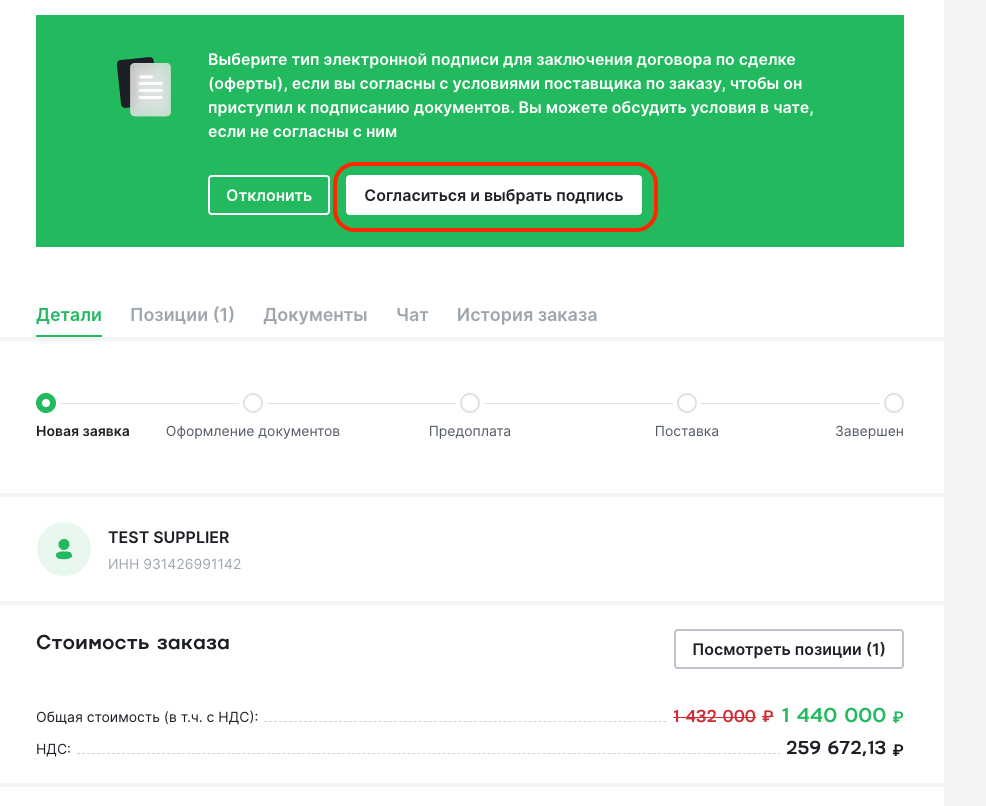
Task: Click the crossed-out price 1 432 000 ₽
Action: (723, 716)
